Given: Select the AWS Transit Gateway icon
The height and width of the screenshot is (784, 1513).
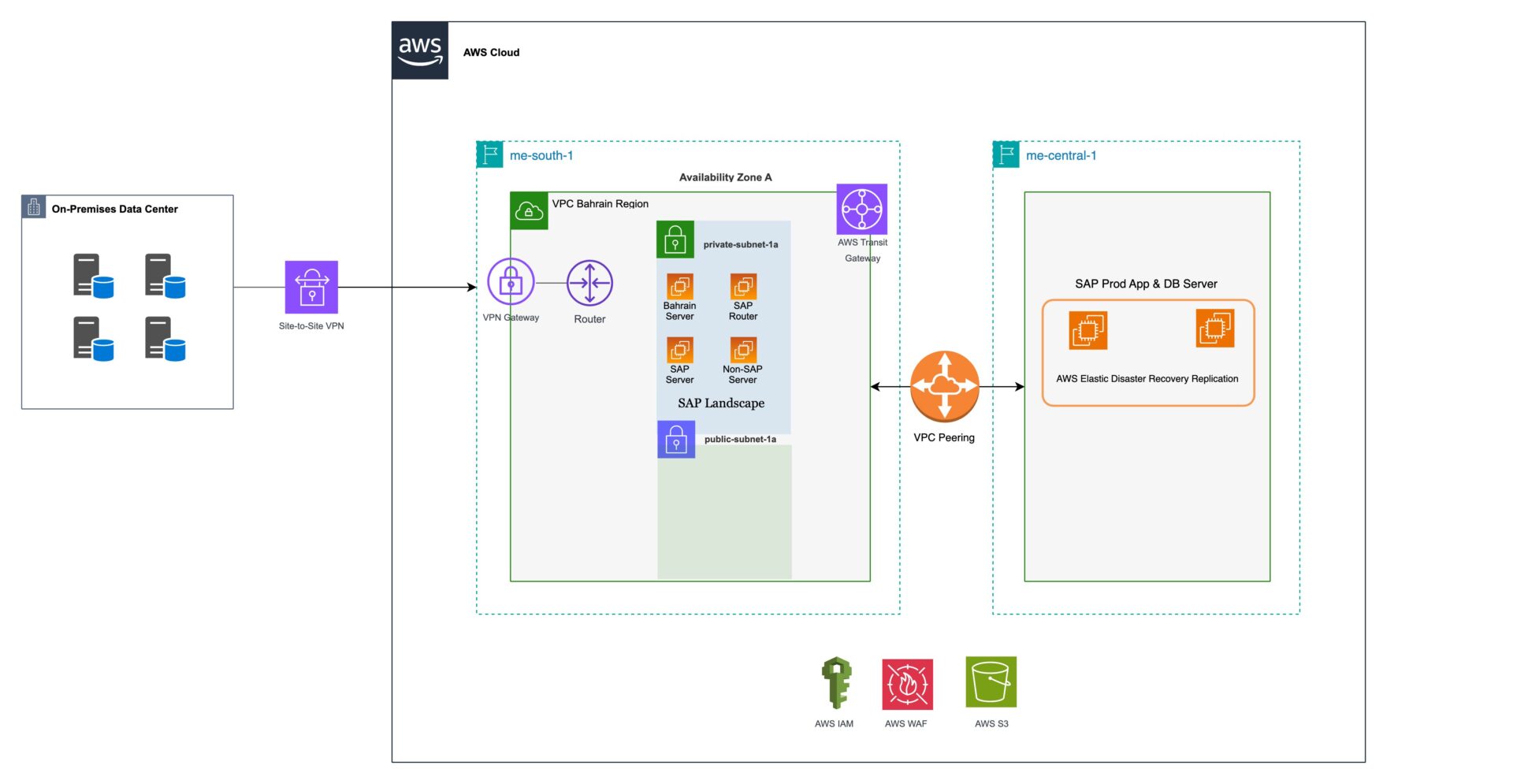Looking at the screenshot, I should click(x=861, y=210).
